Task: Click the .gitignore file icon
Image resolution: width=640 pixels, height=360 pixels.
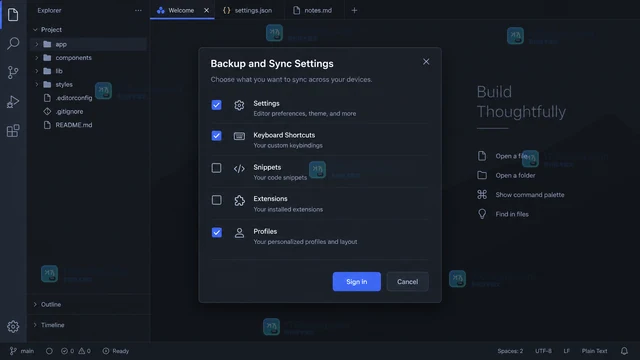Action: point(47,111)
